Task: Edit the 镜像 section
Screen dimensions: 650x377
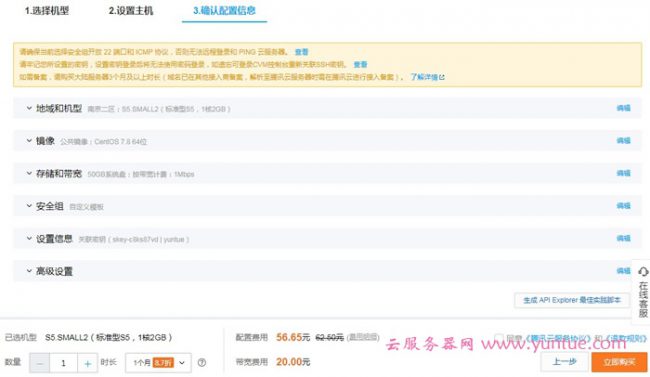Action: 623,141
